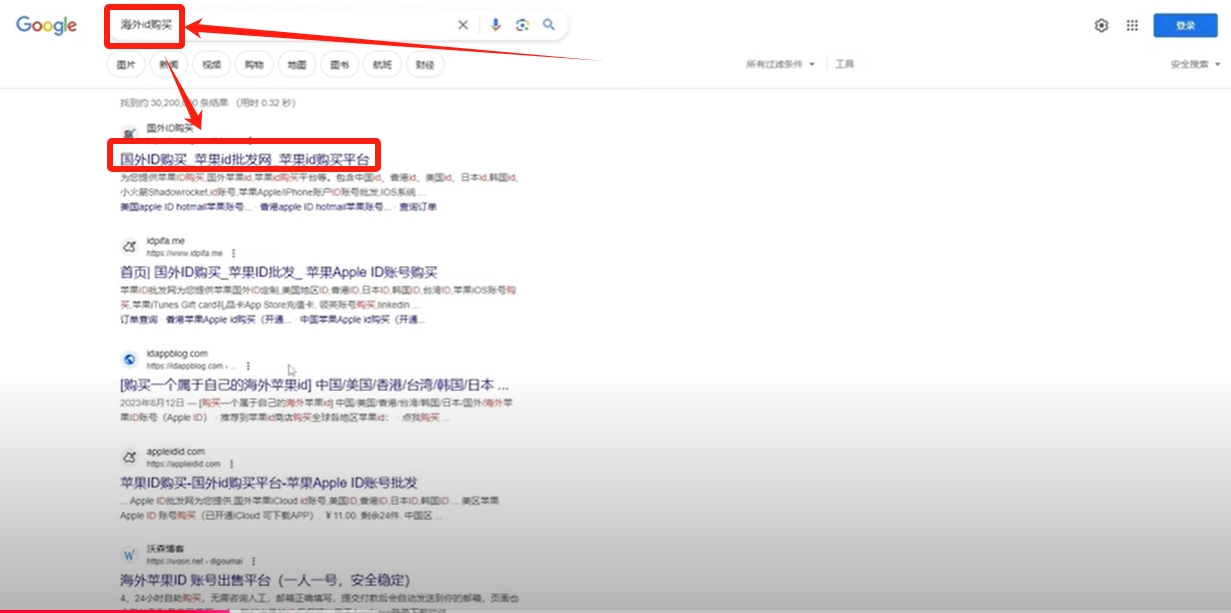Open the 安全搜索 dropdown

(x=1195, y=64)
